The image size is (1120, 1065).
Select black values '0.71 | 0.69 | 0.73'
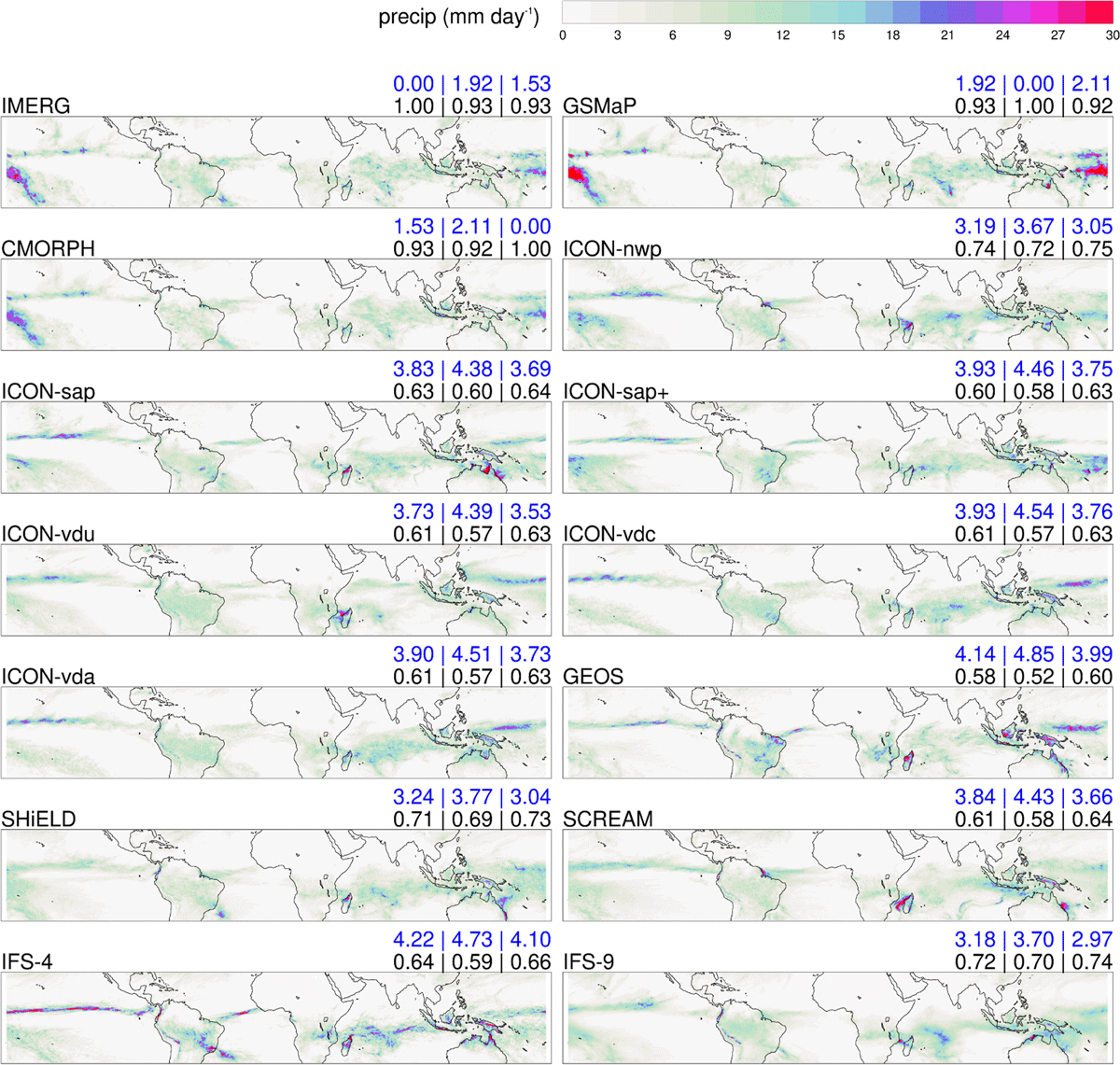tap(472, 820)
